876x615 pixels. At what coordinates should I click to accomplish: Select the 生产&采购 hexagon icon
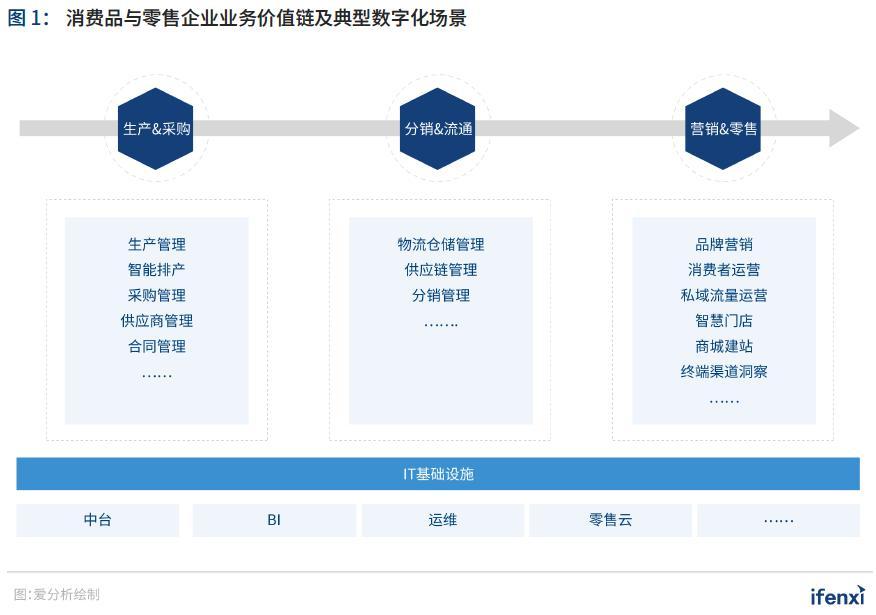point(155,128)
